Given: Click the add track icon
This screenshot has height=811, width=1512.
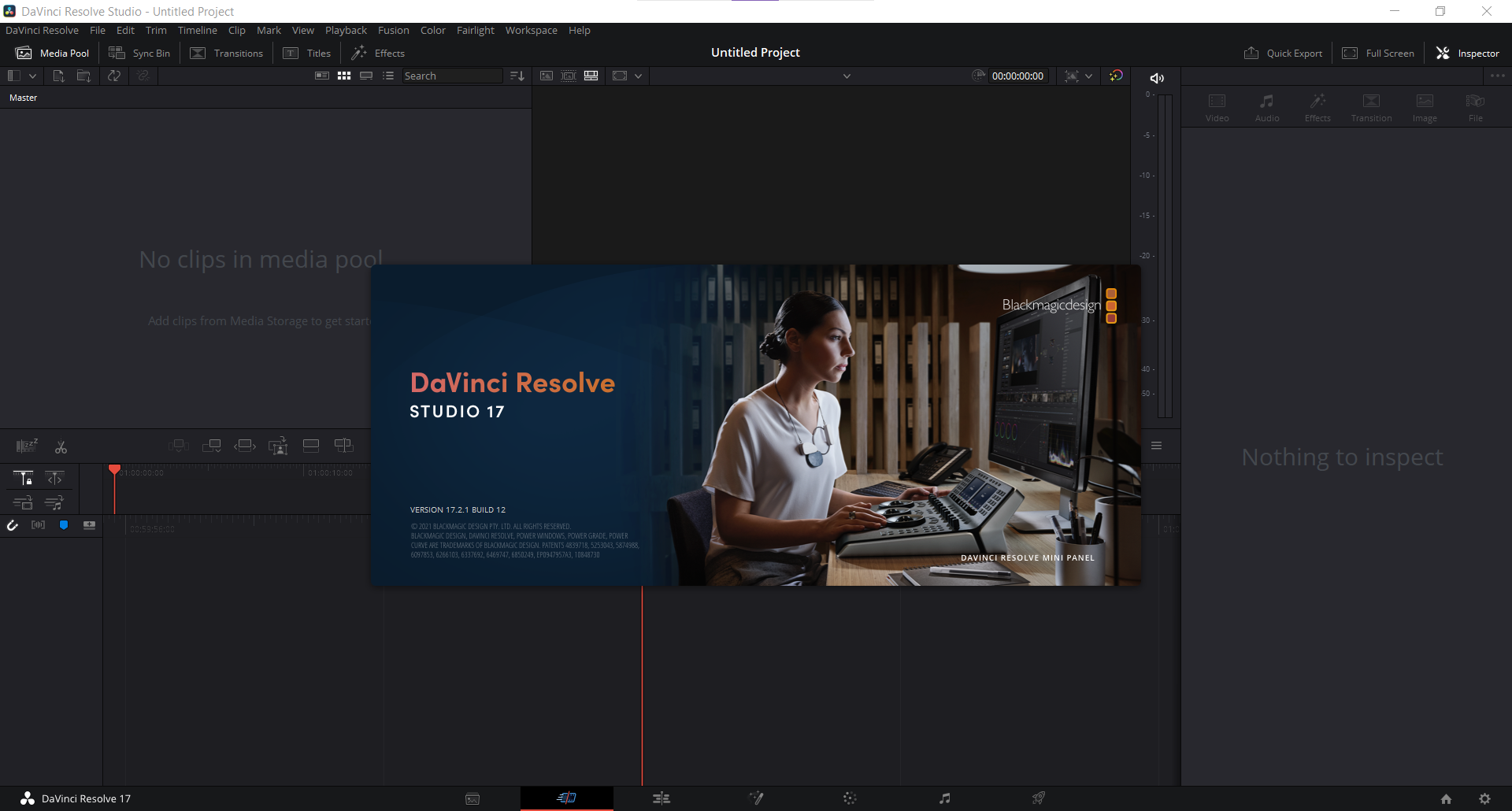Looking at the screenshot, I should 90,525.
